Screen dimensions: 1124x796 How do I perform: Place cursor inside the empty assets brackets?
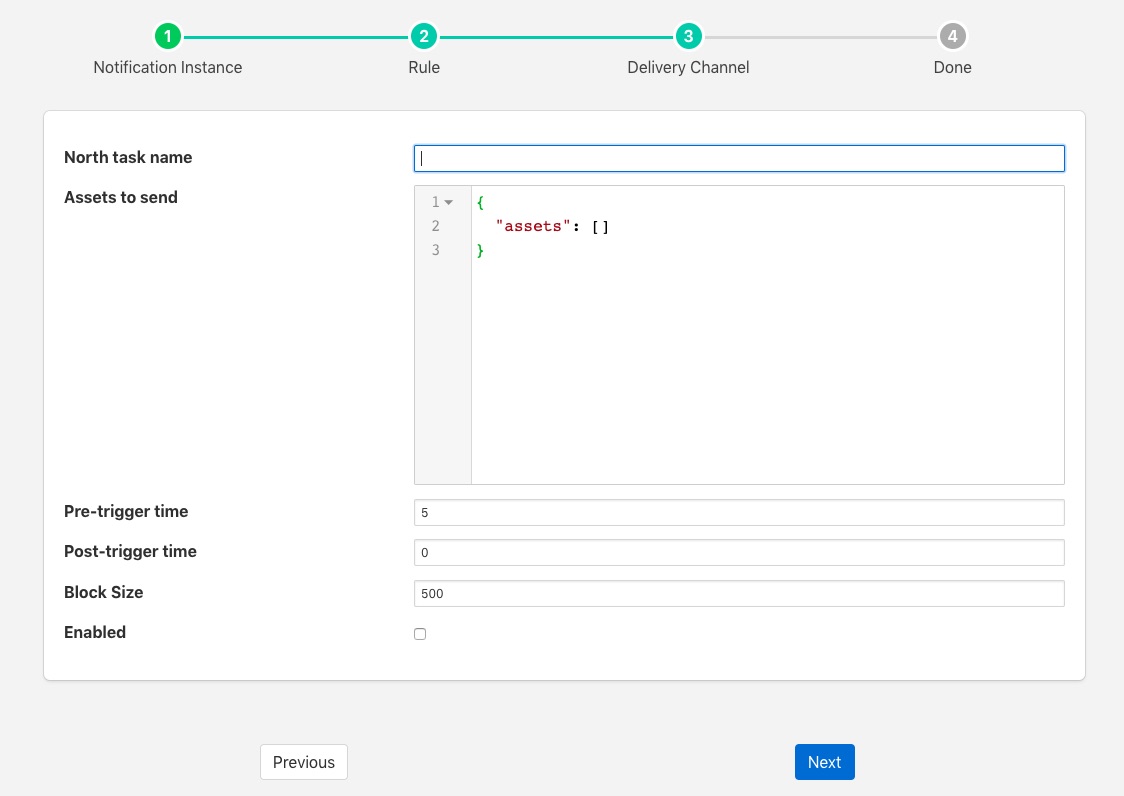pyautogui.click(x=601, y=227)
